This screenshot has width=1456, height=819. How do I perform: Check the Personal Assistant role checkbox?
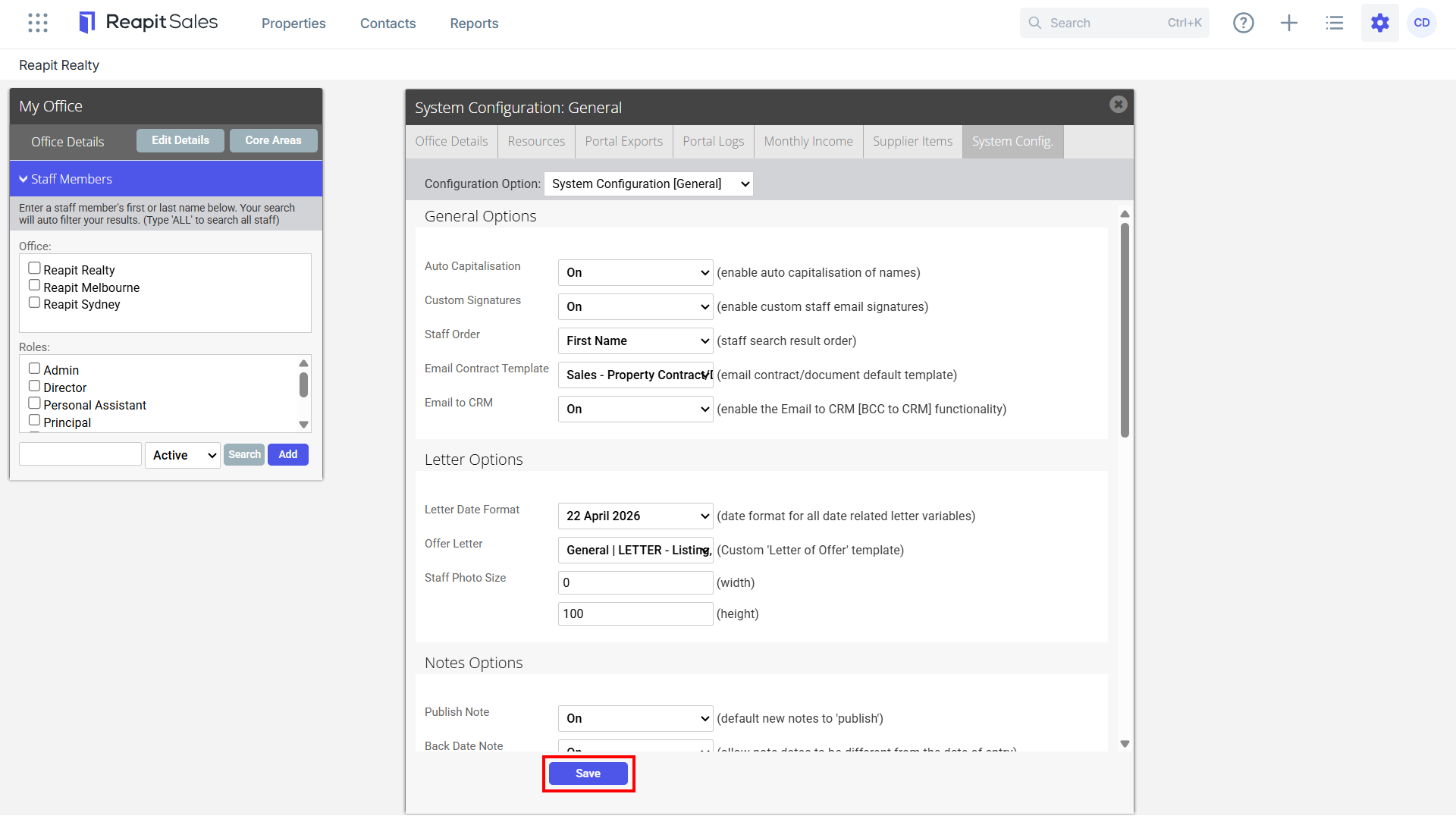[34, 403]
